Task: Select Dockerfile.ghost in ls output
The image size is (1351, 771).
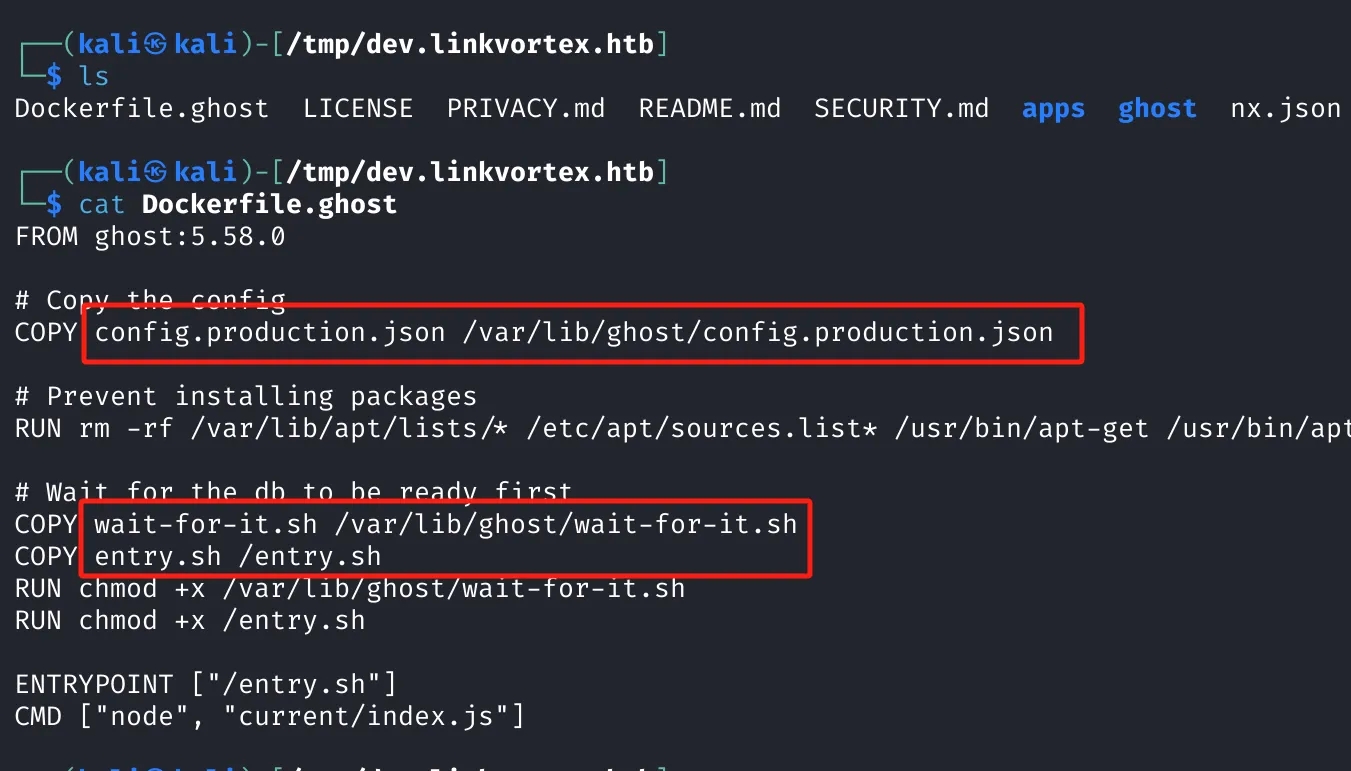Action: tap(142, 108)
